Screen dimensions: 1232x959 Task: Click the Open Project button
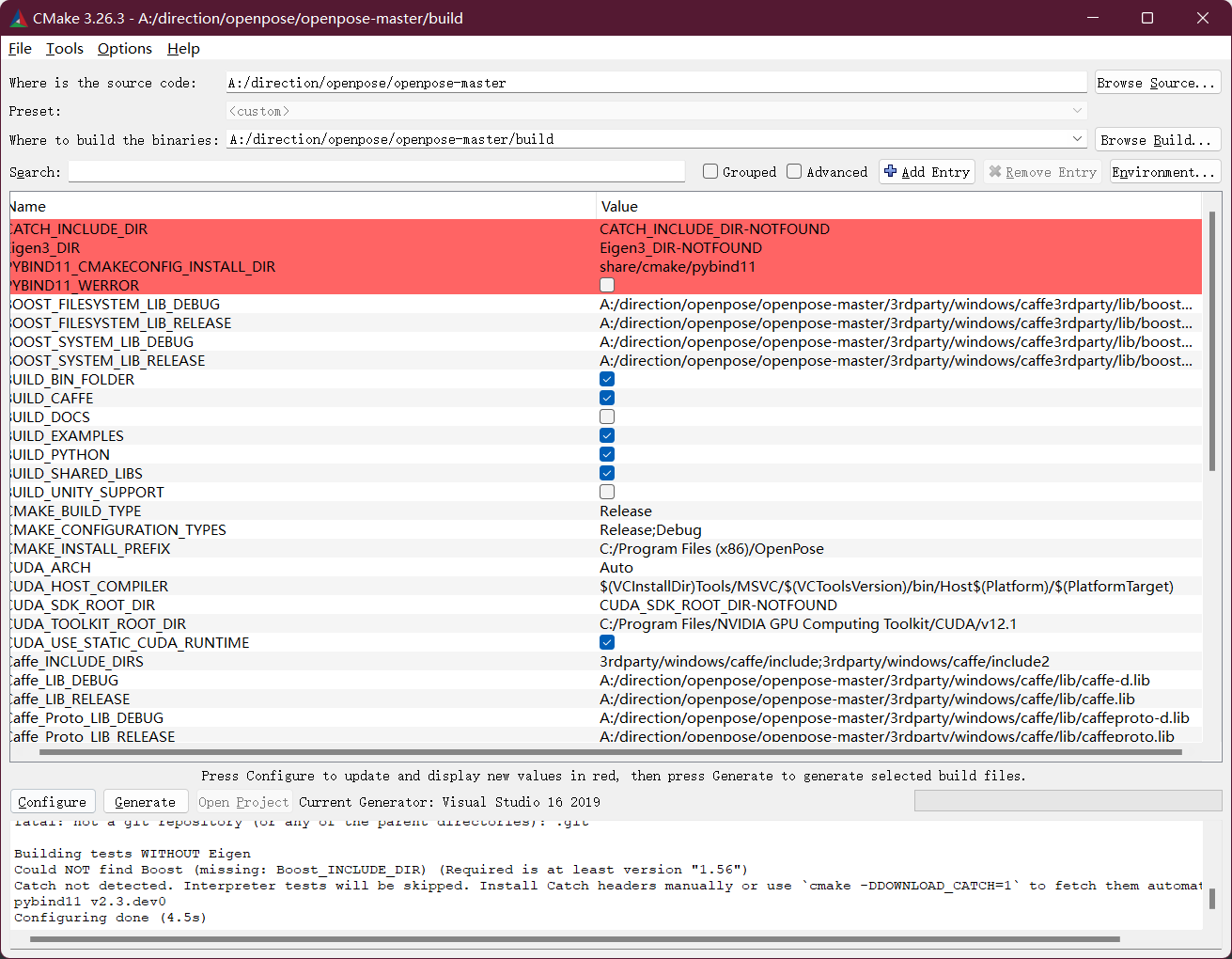pyautogui.click(x=243, y=802)
